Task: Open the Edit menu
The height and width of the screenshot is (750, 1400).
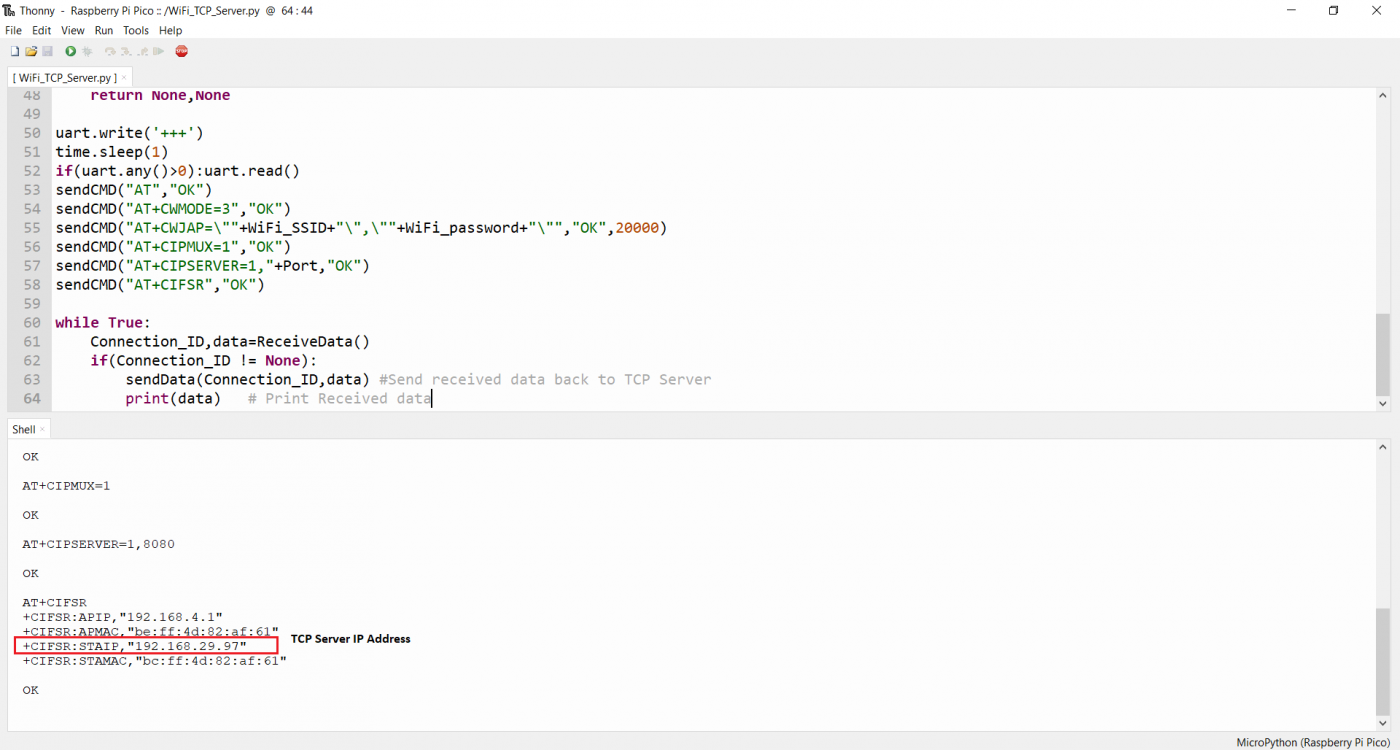Action: tap(41, 31)
